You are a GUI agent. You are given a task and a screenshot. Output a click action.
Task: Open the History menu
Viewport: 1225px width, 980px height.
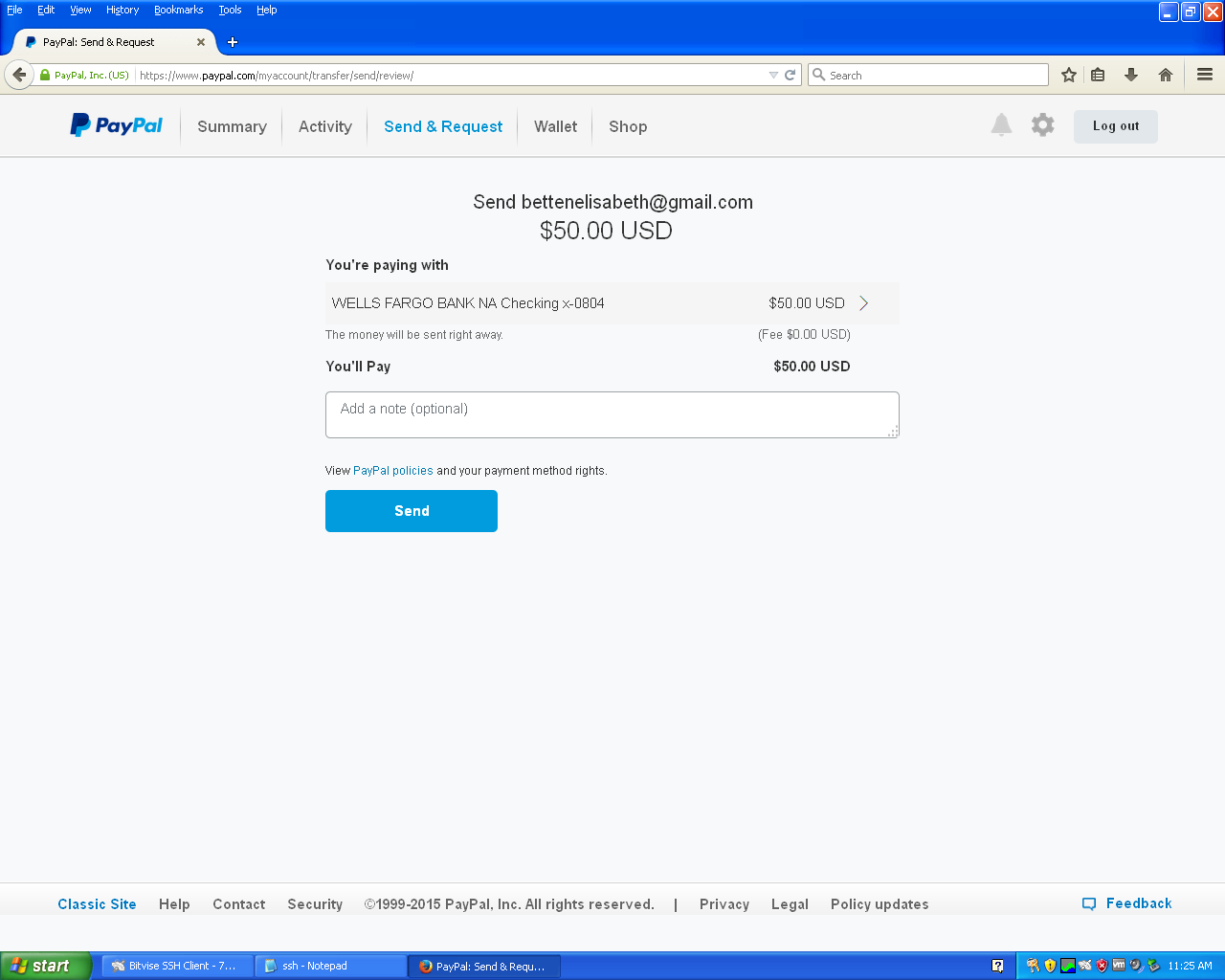tap(122, 10)
